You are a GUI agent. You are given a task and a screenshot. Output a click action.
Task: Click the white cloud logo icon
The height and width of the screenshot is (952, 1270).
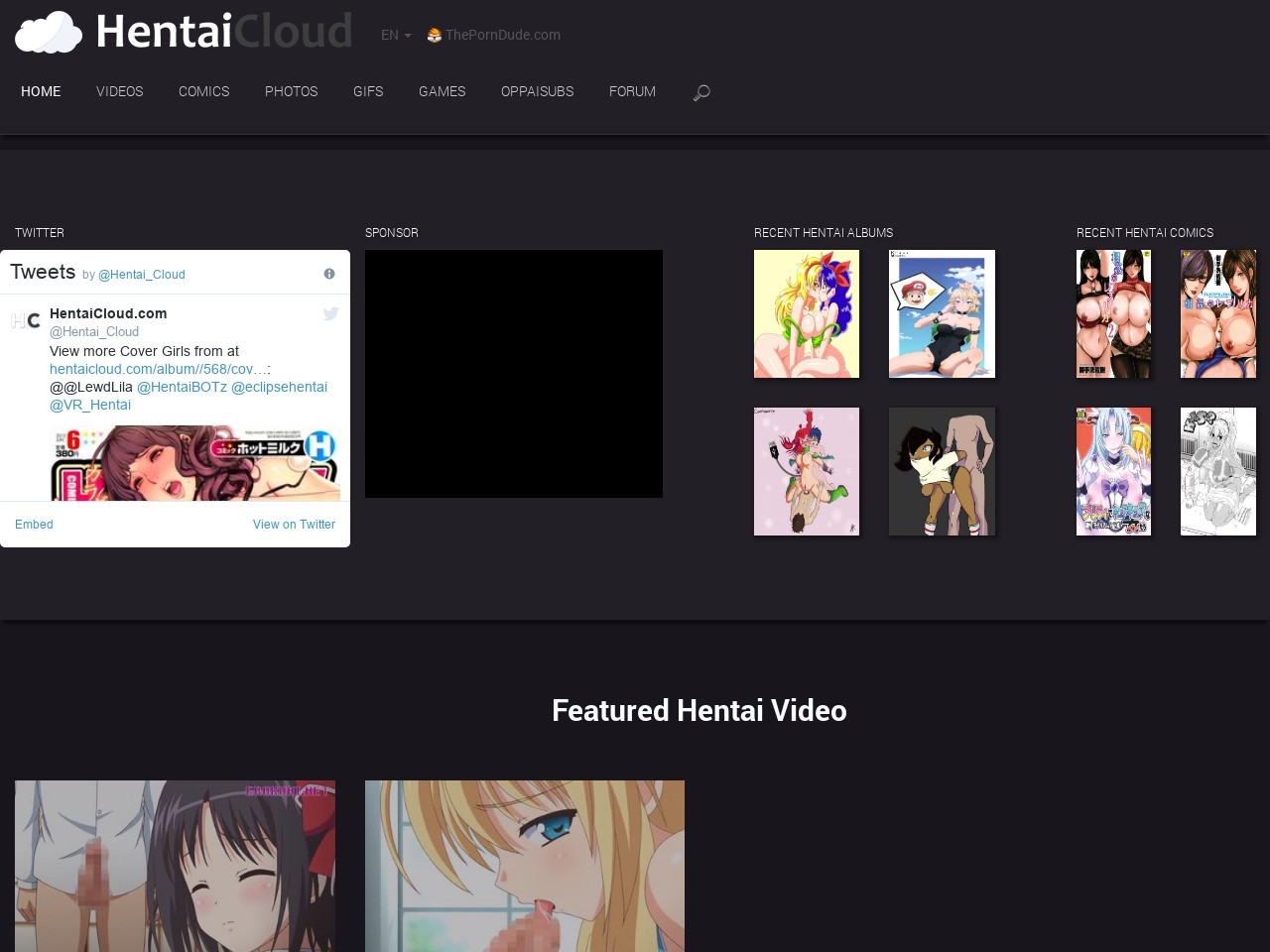coord(49,33)
